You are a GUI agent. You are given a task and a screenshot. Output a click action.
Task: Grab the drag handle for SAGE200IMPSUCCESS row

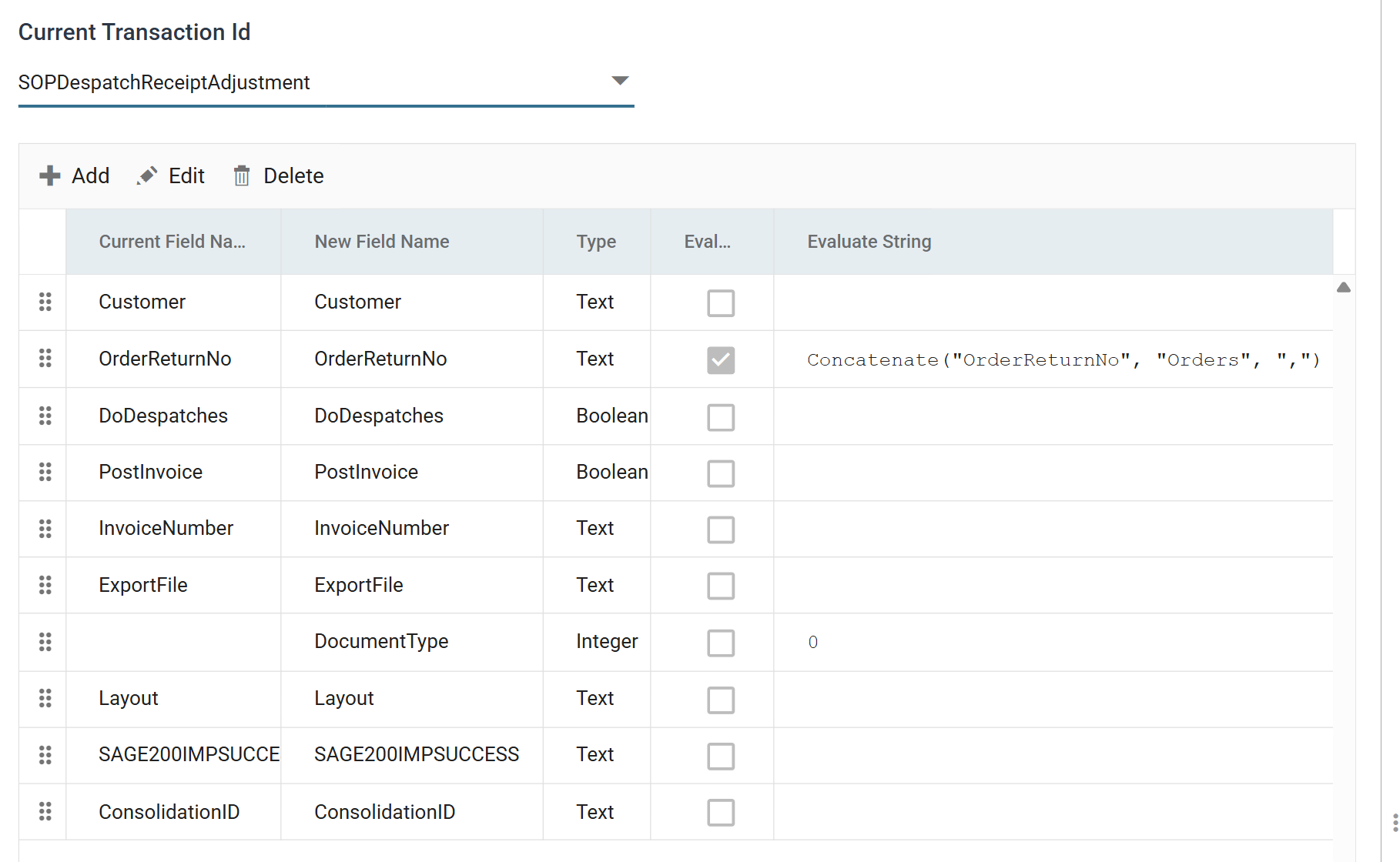(x=45, y=755)
